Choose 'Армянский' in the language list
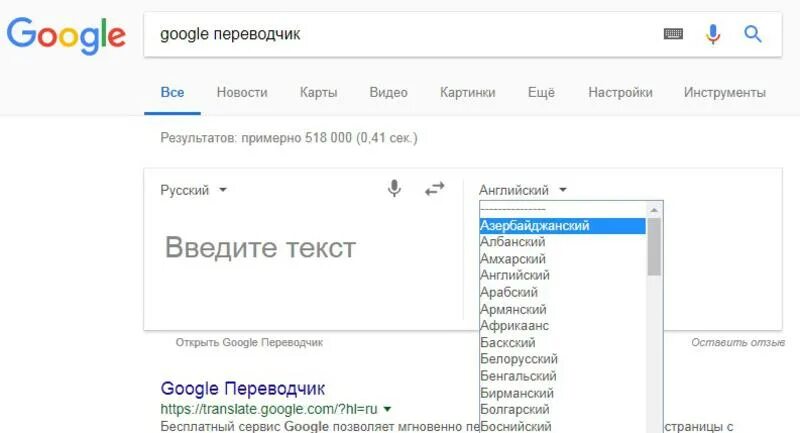Viewport: 800px width, 433px height. tap(562, 309)
